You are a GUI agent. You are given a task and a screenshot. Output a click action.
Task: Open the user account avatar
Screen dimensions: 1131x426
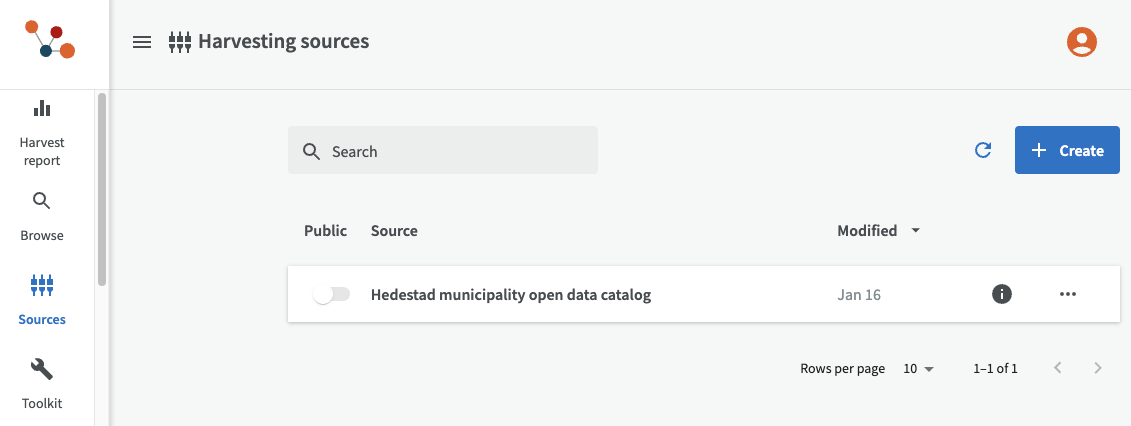coord(1082,42)
